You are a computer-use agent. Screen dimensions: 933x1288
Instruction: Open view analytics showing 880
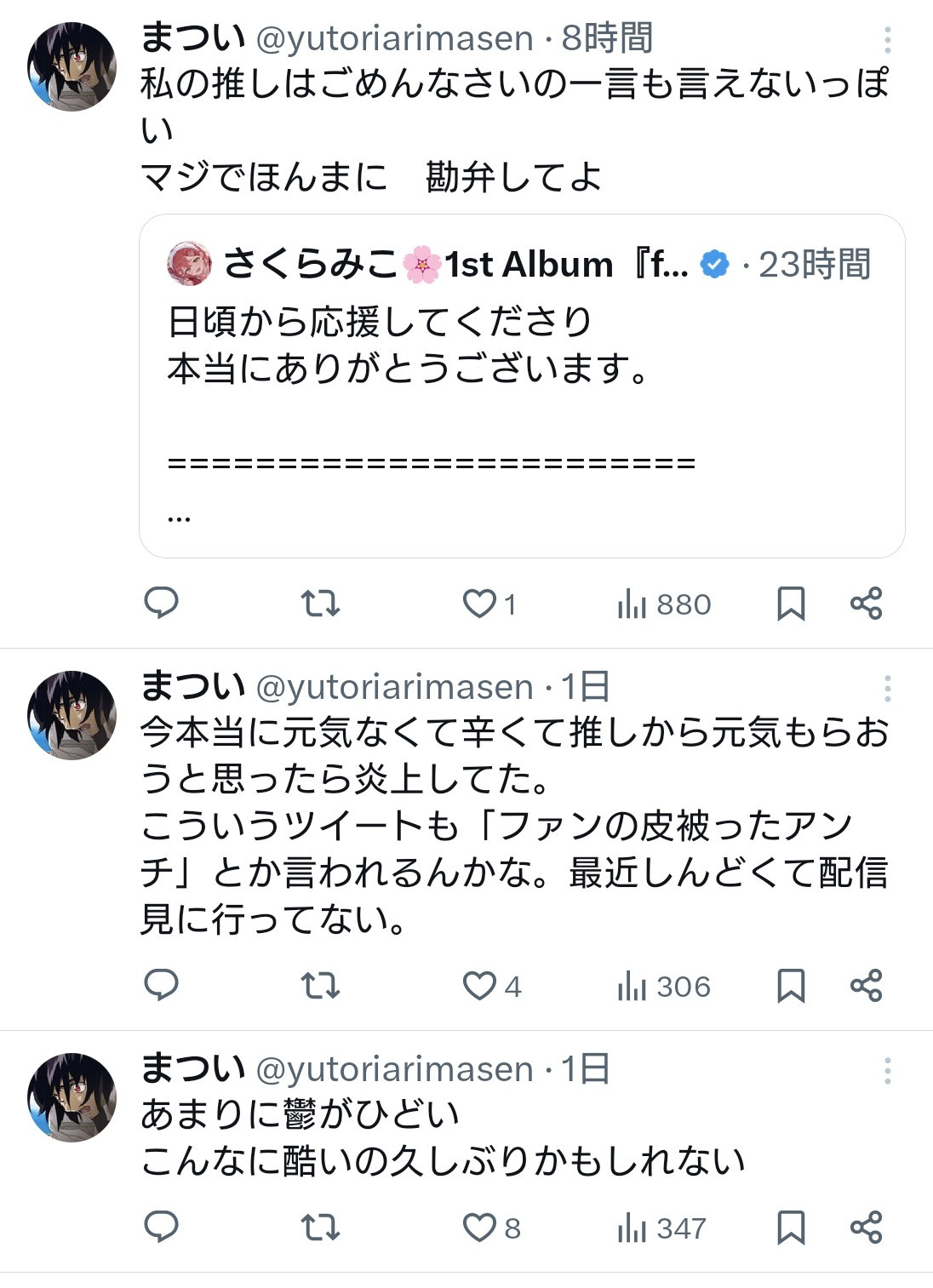(x=664, y=604)
